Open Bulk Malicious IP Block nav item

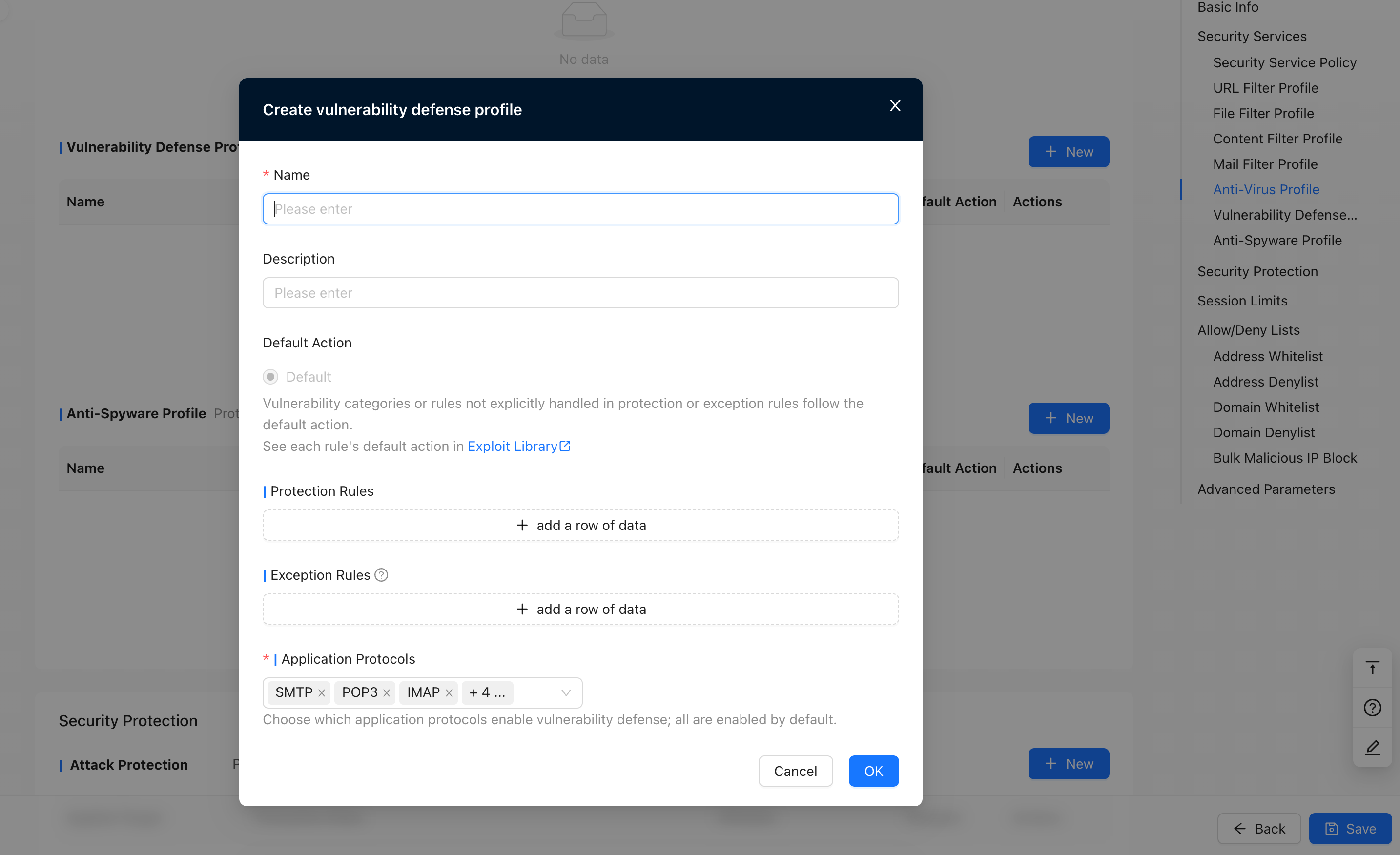tap(1285, 458)
